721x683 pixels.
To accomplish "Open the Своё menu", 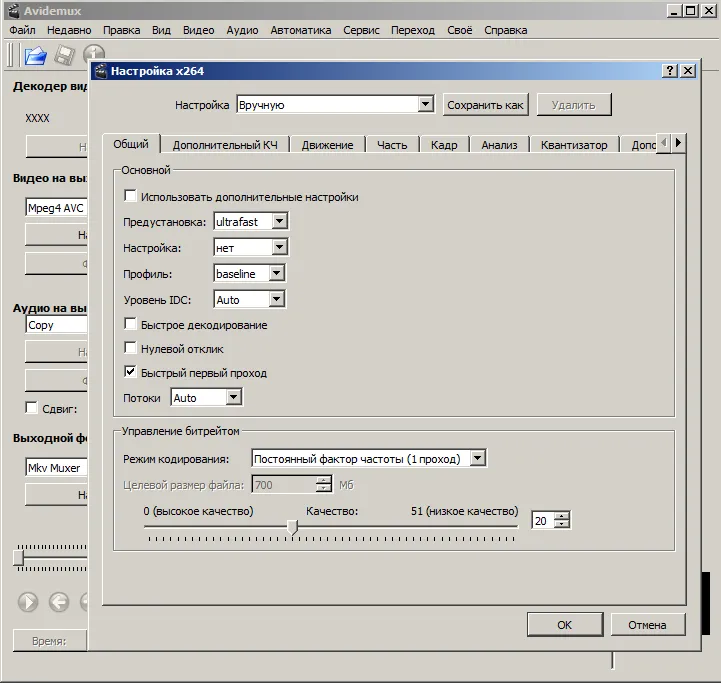I will point(460,30).
